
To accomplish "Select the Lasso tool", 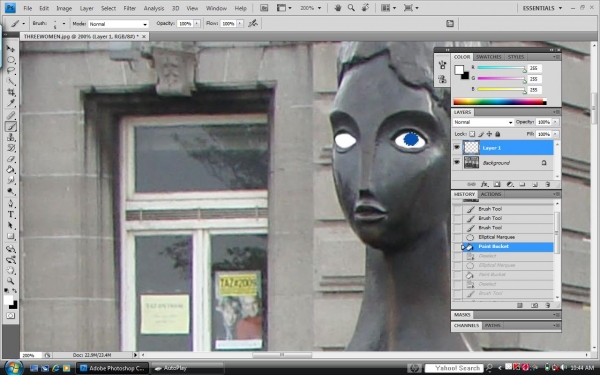I will [11, 70].
